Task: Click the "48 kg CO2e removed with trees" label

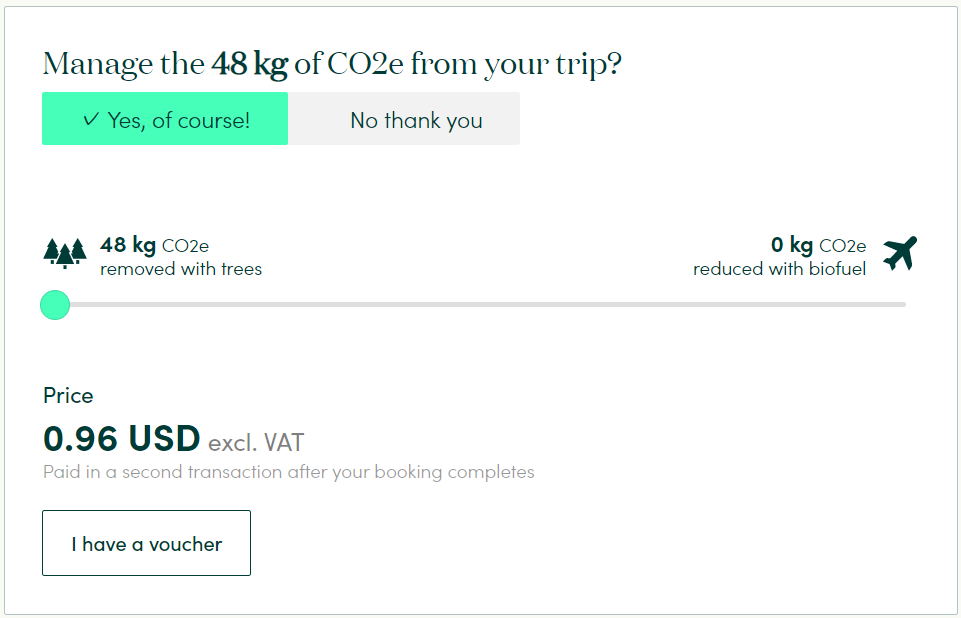Action: [x=181, y=256]
